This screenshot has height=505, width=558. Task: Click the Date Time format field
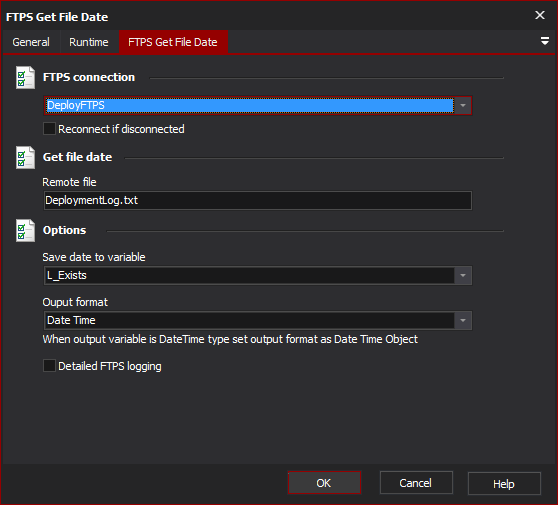tap(250, 320)
